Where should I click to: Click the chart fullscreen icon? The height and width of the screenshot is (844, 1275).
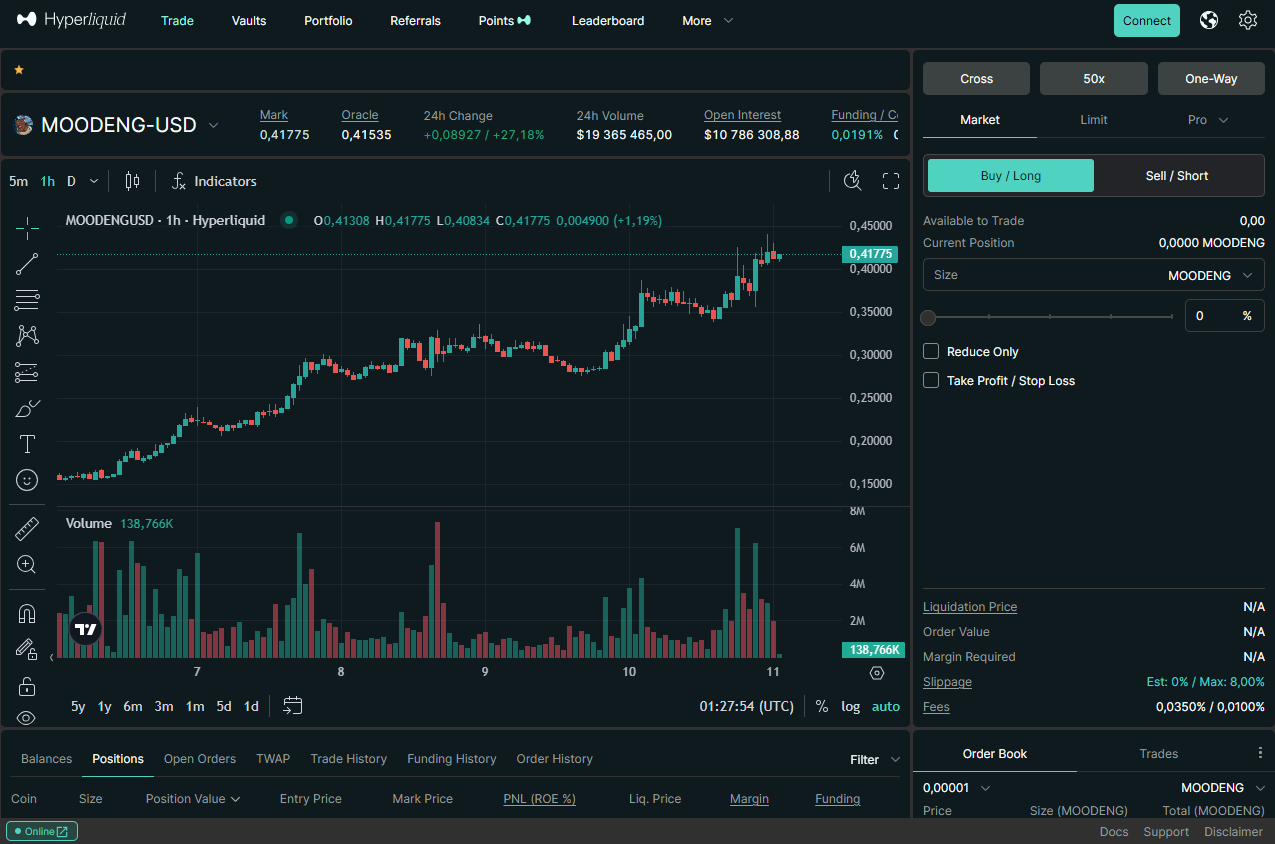pyautogui.click(x=891, y=181)
